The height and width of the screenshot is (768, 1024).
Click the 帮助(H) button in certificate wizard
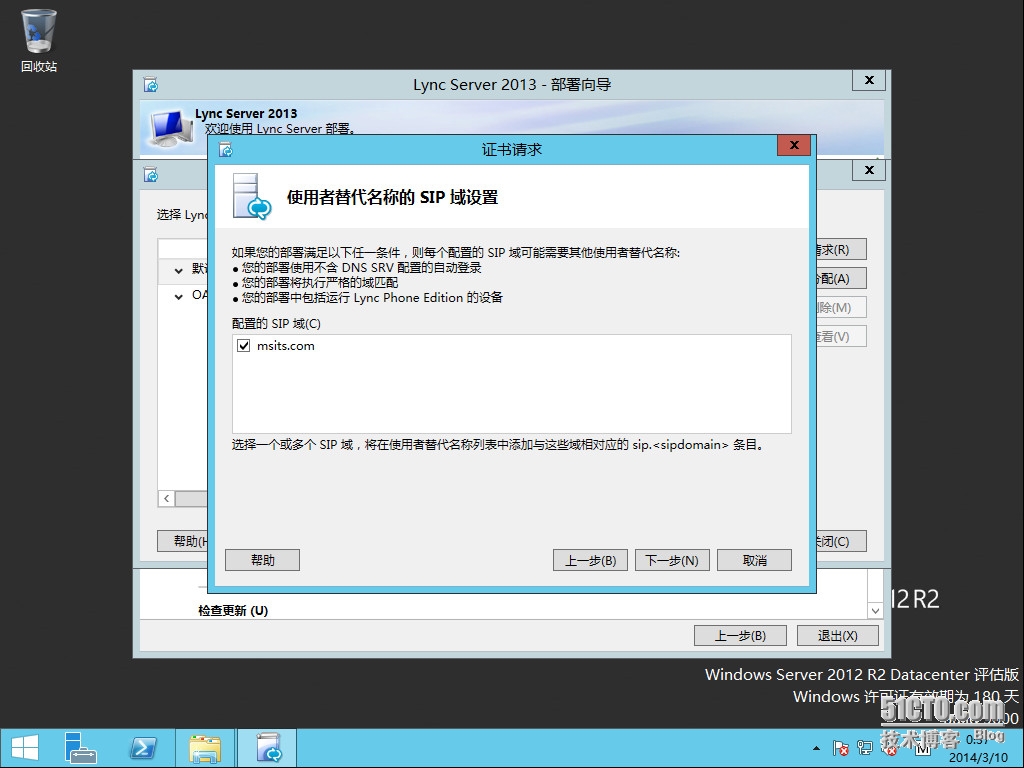tap(183, 541)
